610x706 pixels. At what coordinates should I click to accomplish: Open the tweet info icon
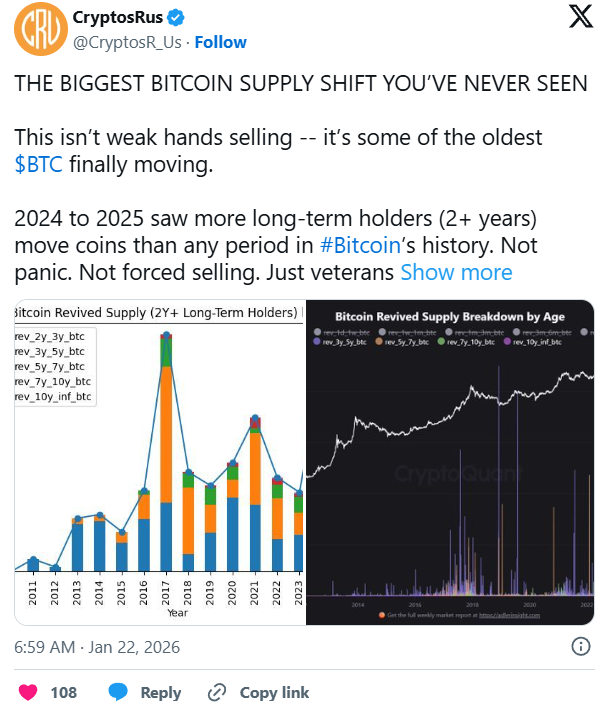click(579, 647)
